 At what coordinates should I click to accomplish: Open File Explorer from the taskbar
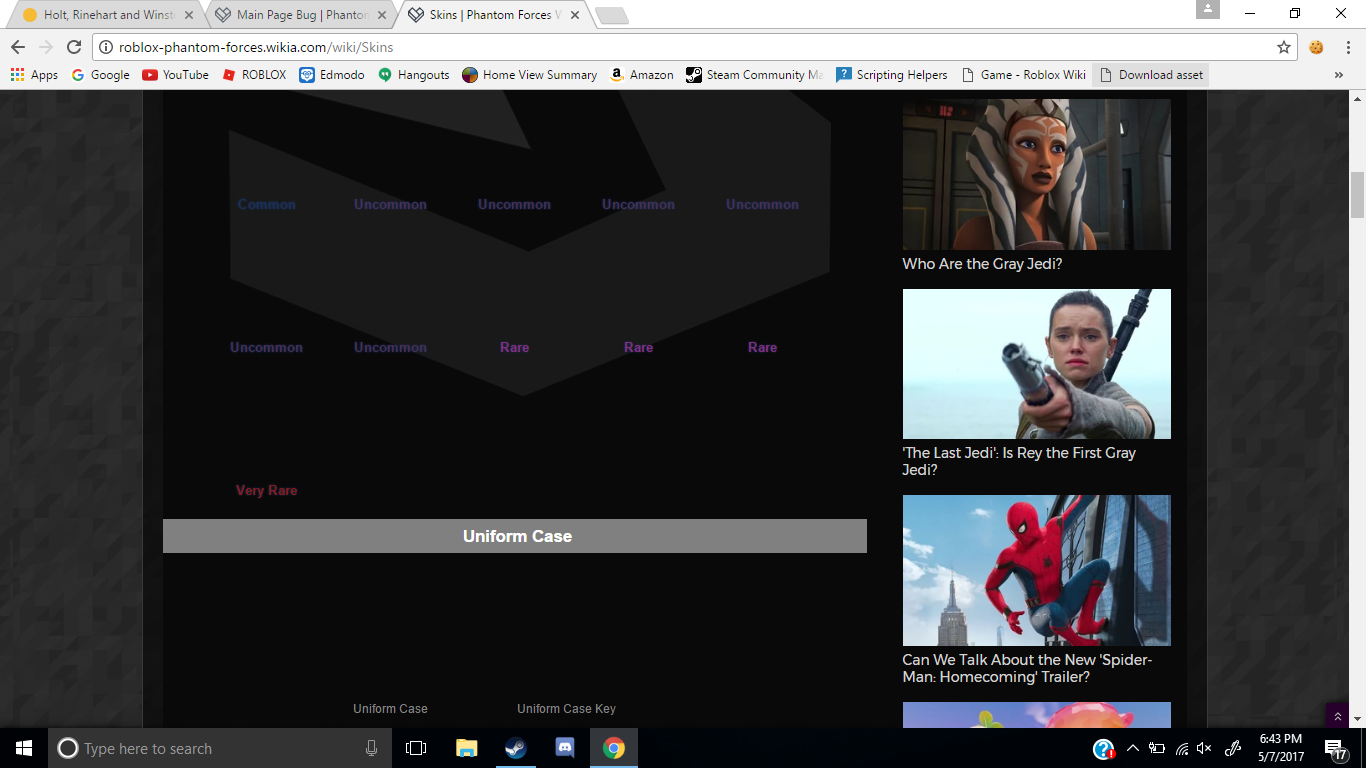(467, 748)
